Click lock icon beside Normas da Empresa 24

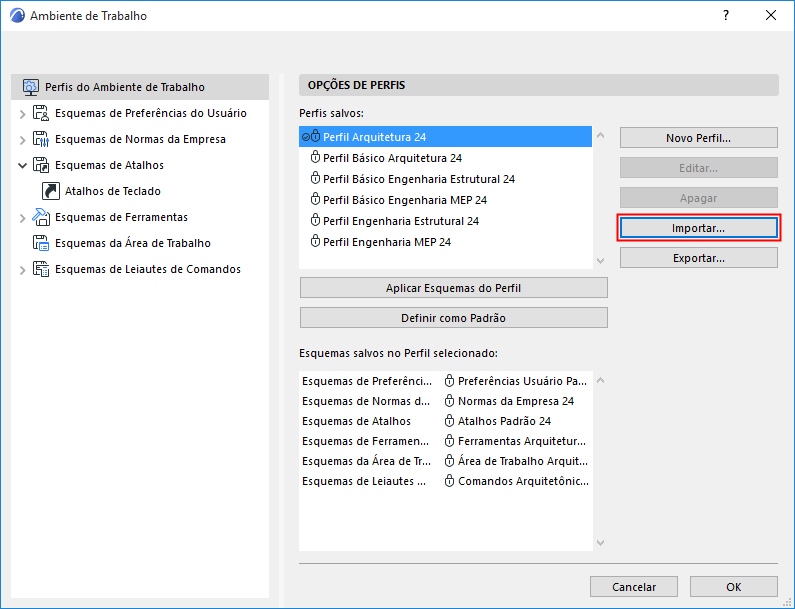(449, 401)
